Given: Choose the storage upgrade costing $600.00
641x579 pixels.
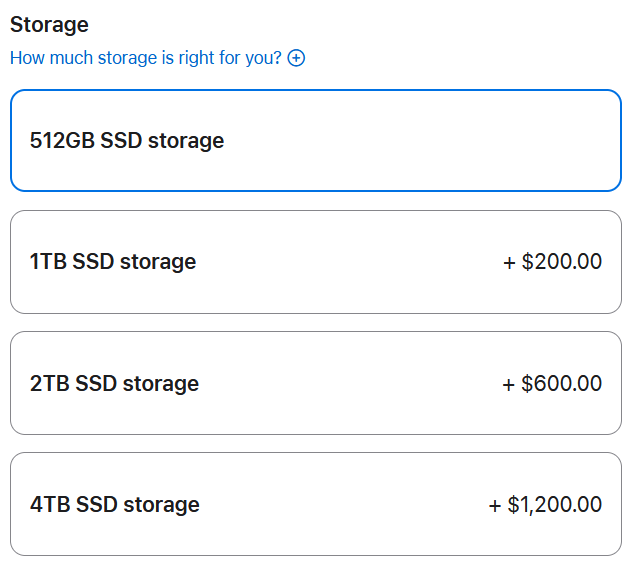Looking at the screenshot, I should point(315,383).
